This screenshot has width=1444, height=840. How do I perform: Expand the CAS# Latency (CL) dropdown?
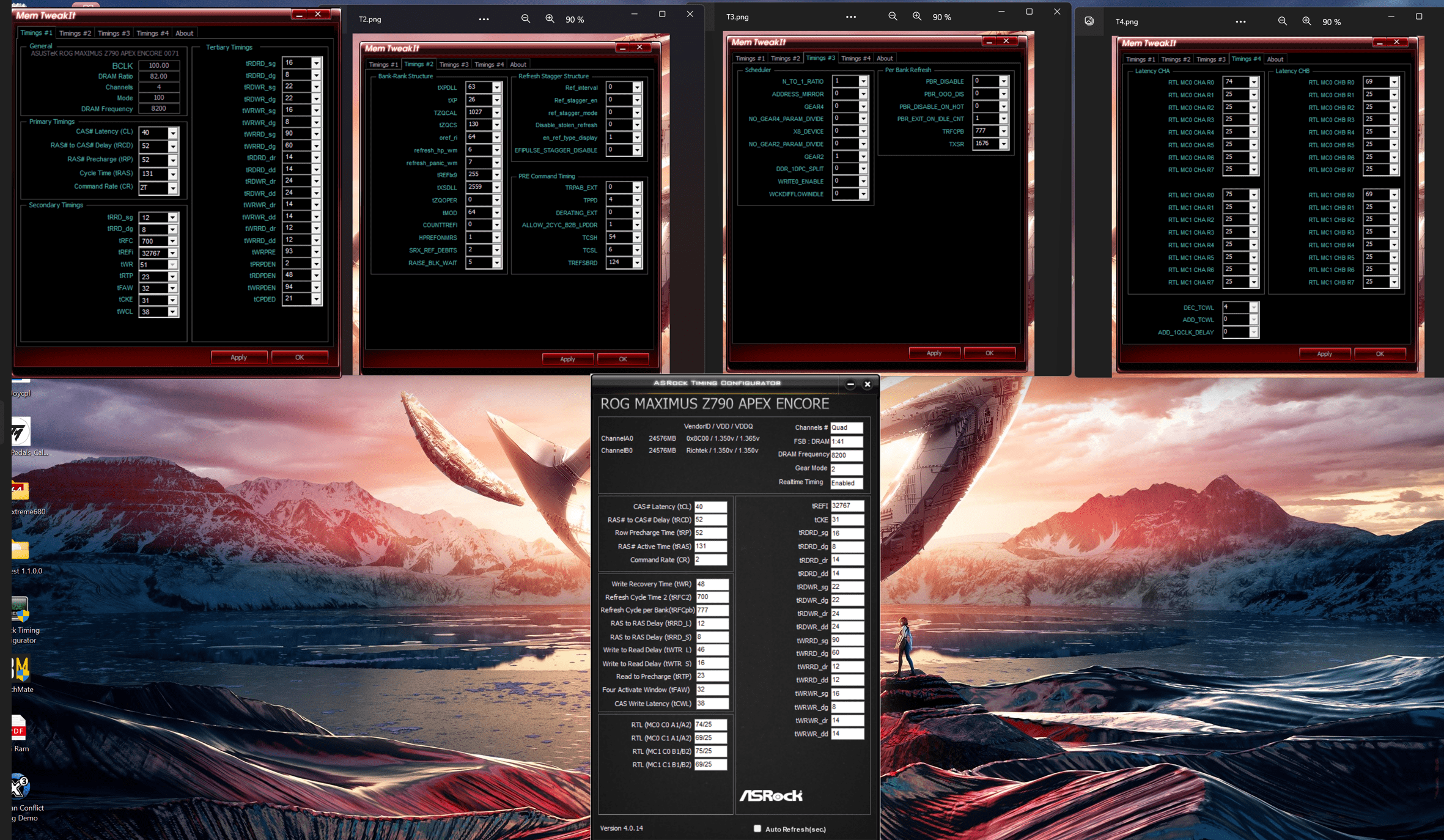point(173,133)
